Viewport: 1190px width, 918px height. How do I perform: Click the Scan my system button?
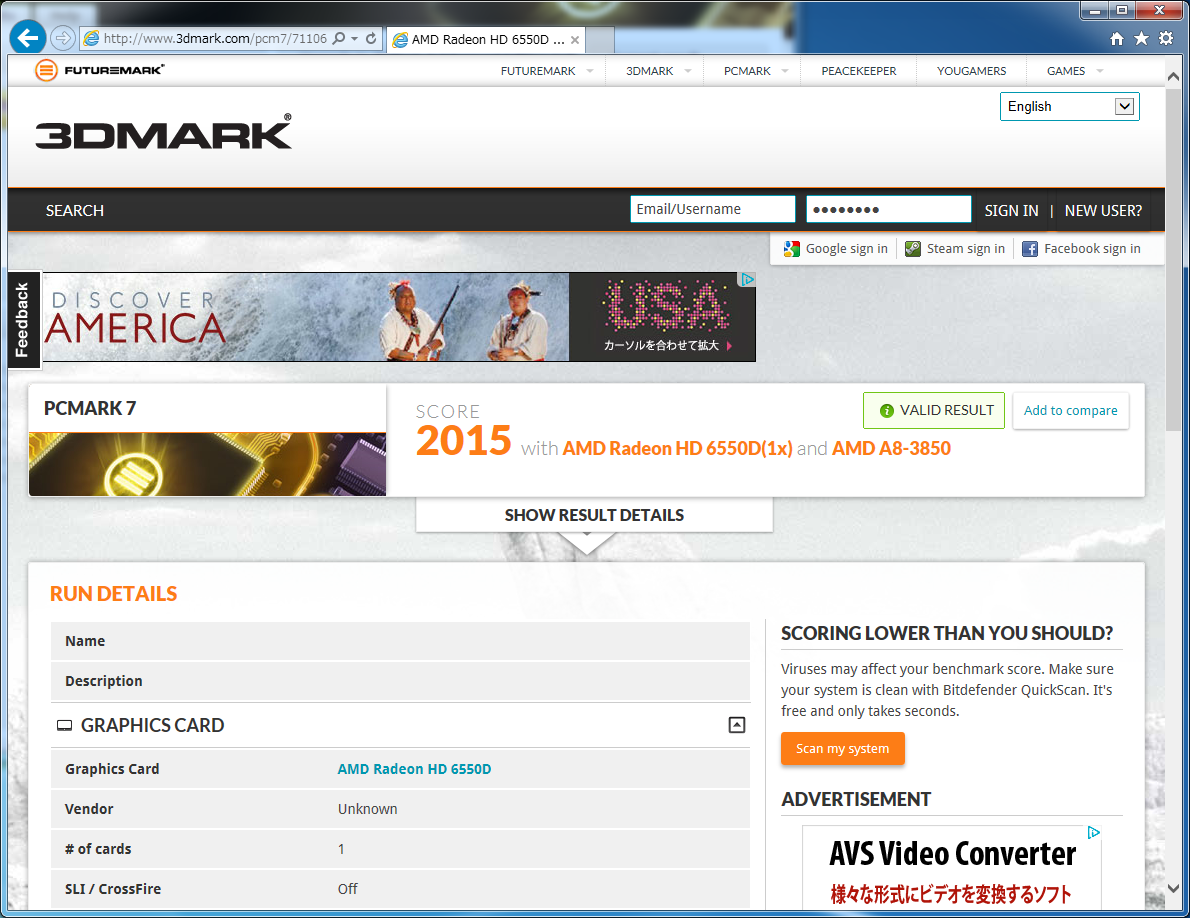click(x=842, y=749)
